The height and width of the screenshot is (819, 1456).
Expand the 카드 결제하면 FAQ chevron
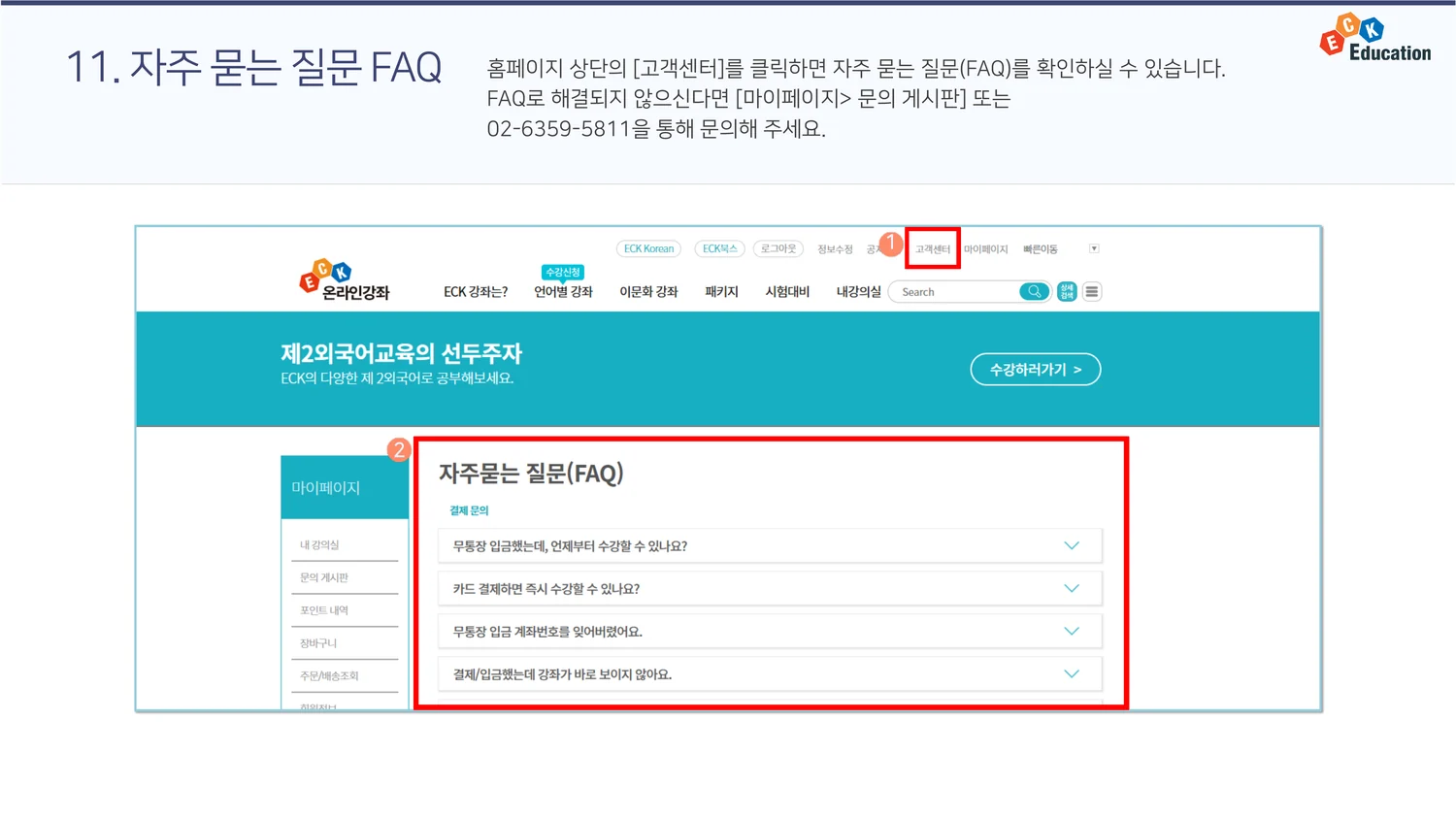click(x=1072, y=588)
